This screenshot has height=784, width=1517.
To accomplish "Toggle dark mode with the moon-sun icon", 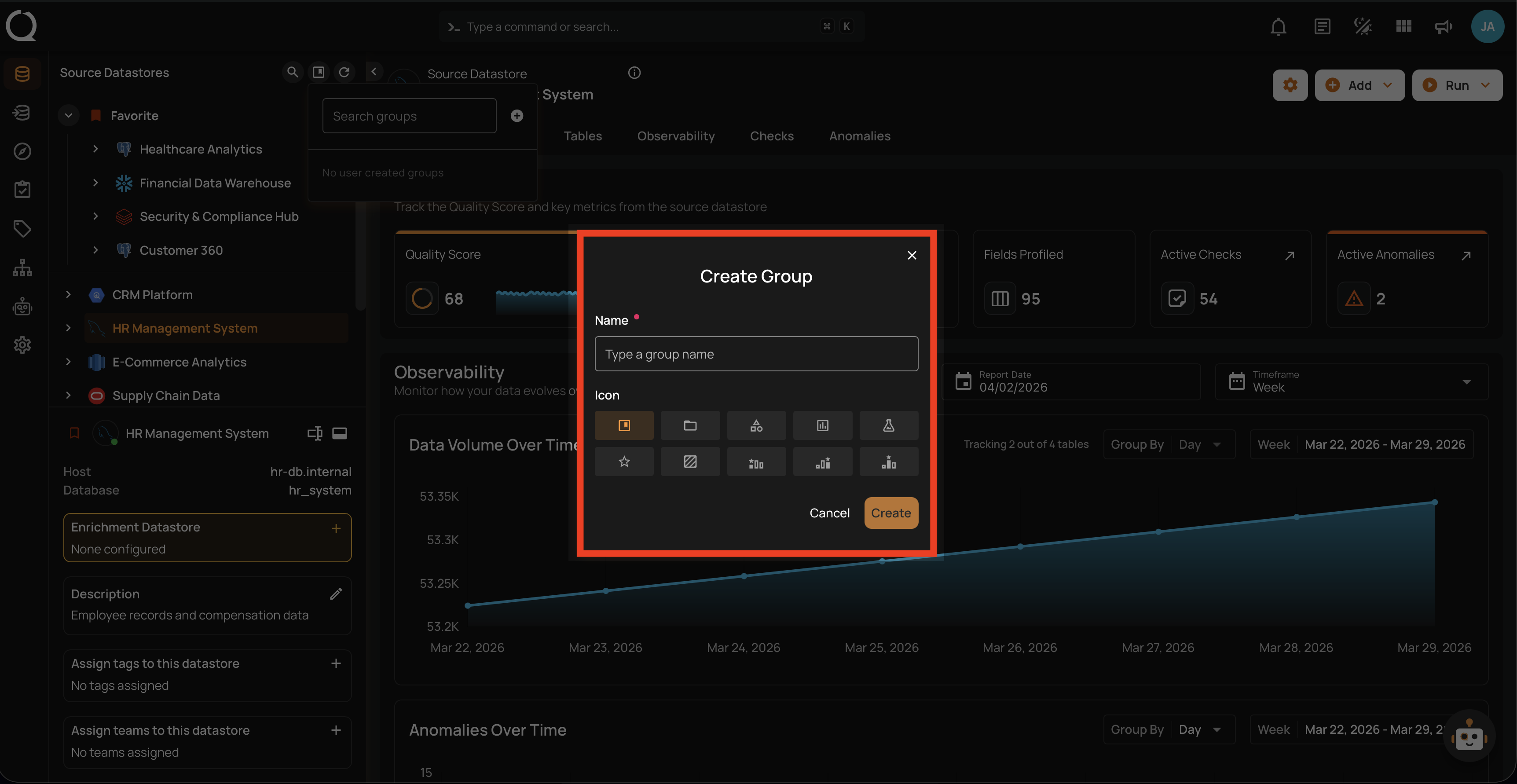I will pos(1362,26).
